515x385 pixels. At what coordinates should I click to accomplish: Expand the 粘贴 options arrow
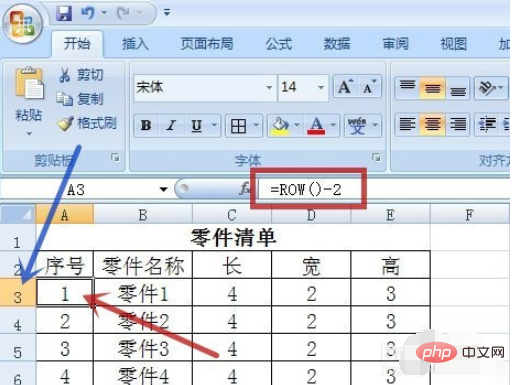29,134
